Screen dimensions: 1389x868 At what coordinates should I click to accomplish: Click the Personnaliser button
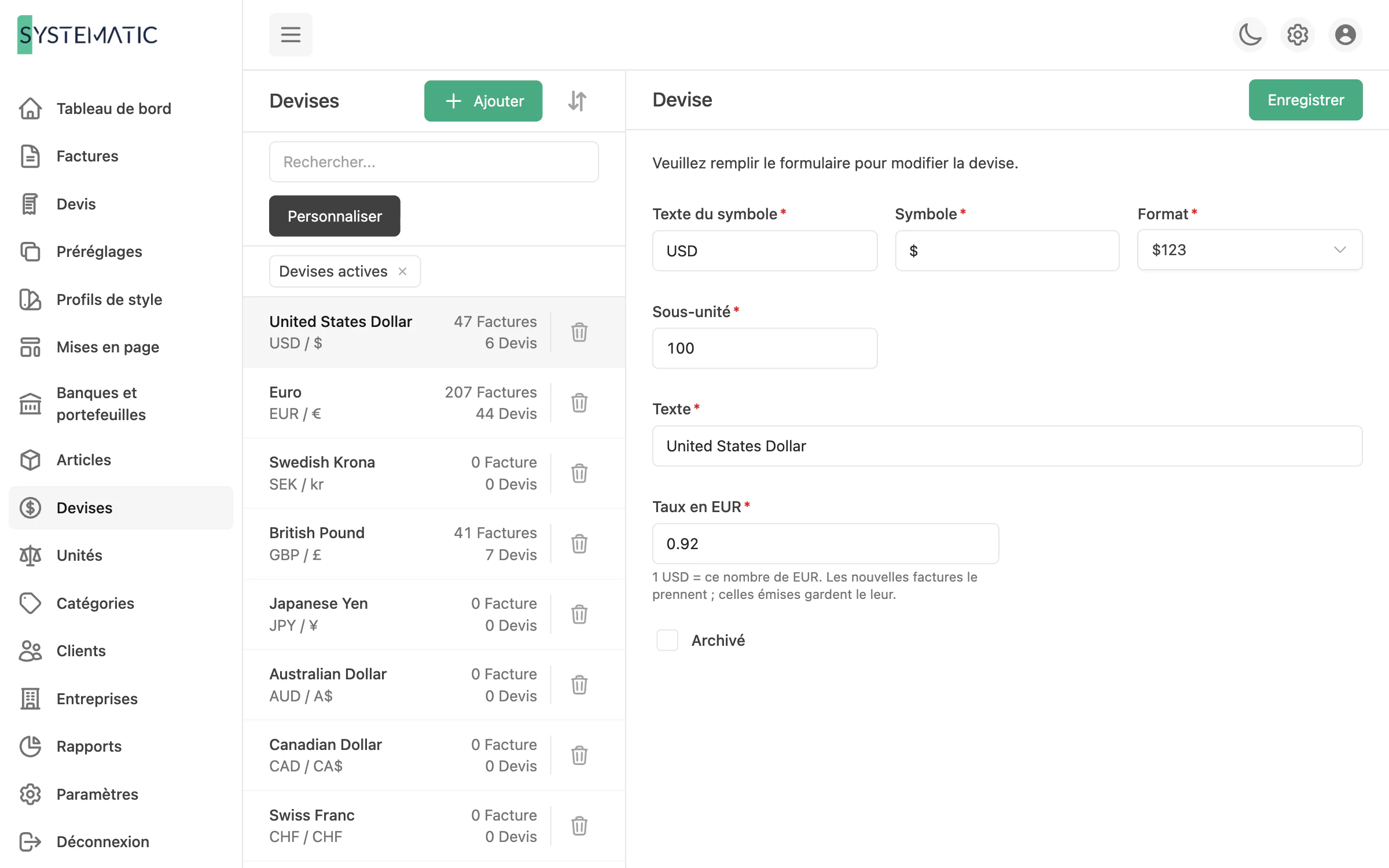pos(335,216)
